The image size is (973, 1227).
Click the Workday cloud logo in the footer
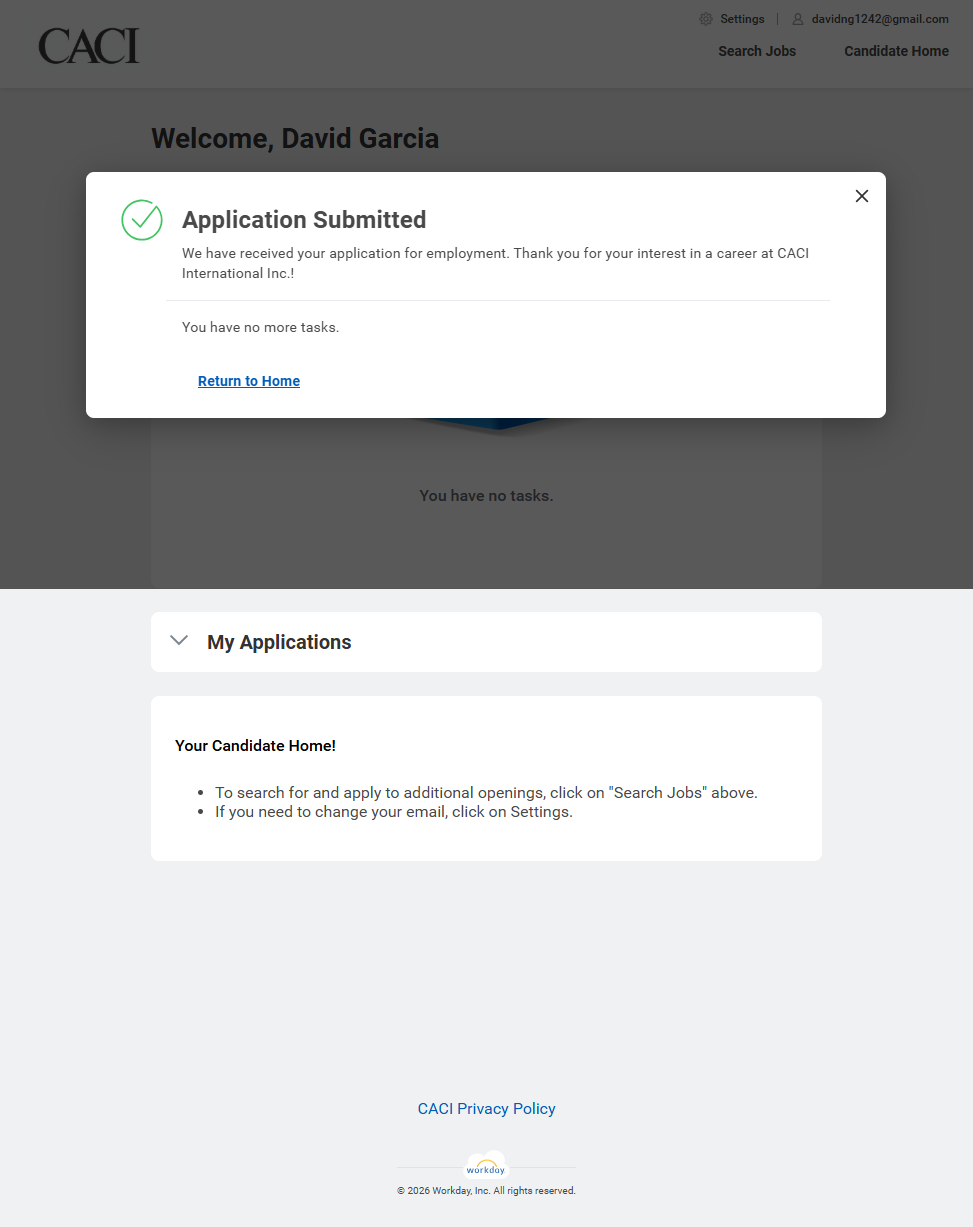486,1167
